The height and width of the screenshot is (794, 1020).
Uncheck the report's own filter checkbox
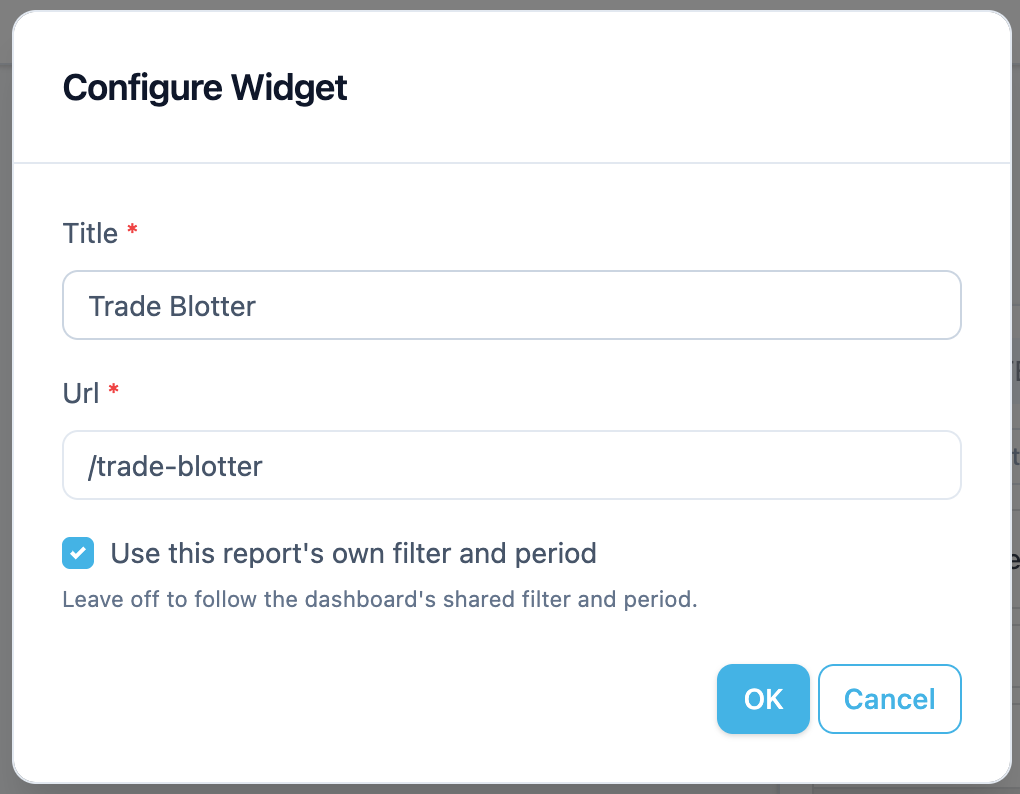[x=78, y=553]
